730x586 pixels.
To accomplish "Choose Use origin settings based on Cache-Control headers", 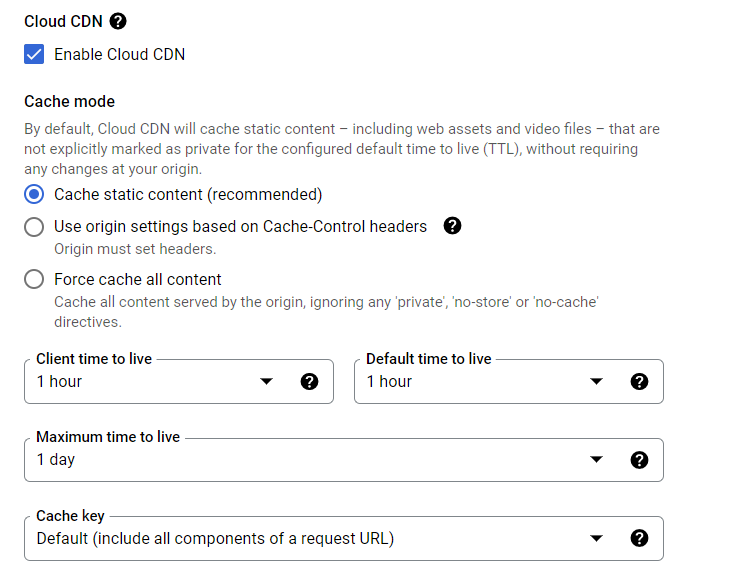I will (35, 227).
